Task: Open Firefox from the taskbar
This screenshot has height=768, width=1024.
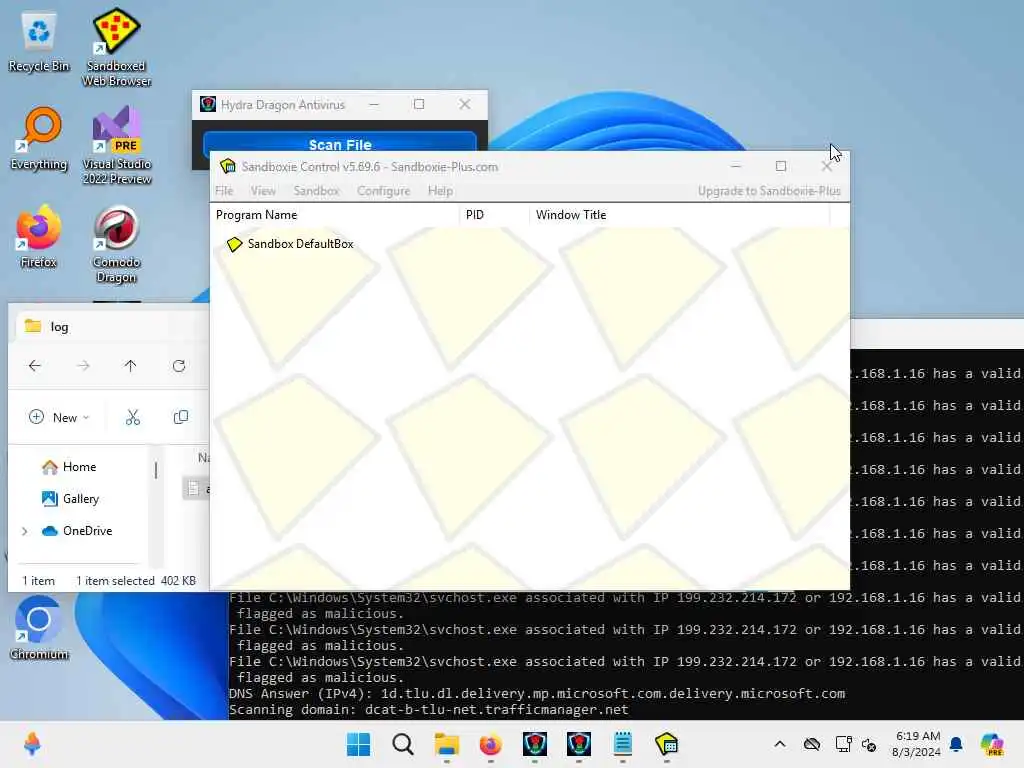Action: tap(490, 744)
